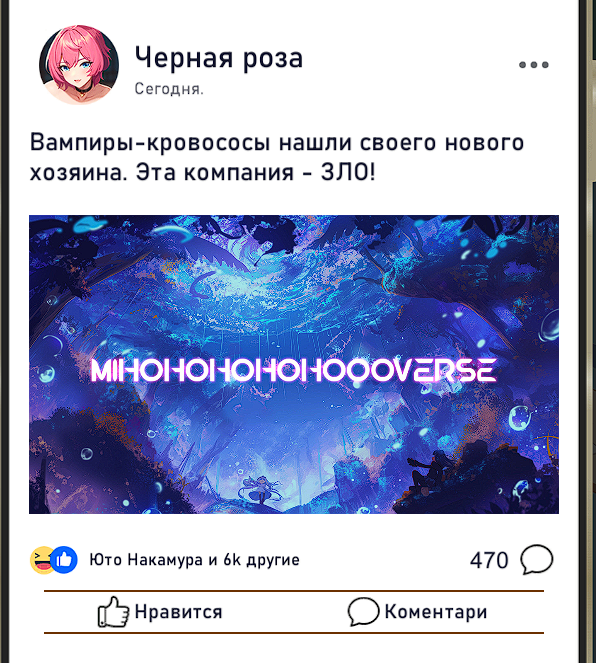This screenshot has width=596, height=663.
Task: Click the MIHOHOHOHOHOOOOVERSE glowing title text
Action: (293, 371)
